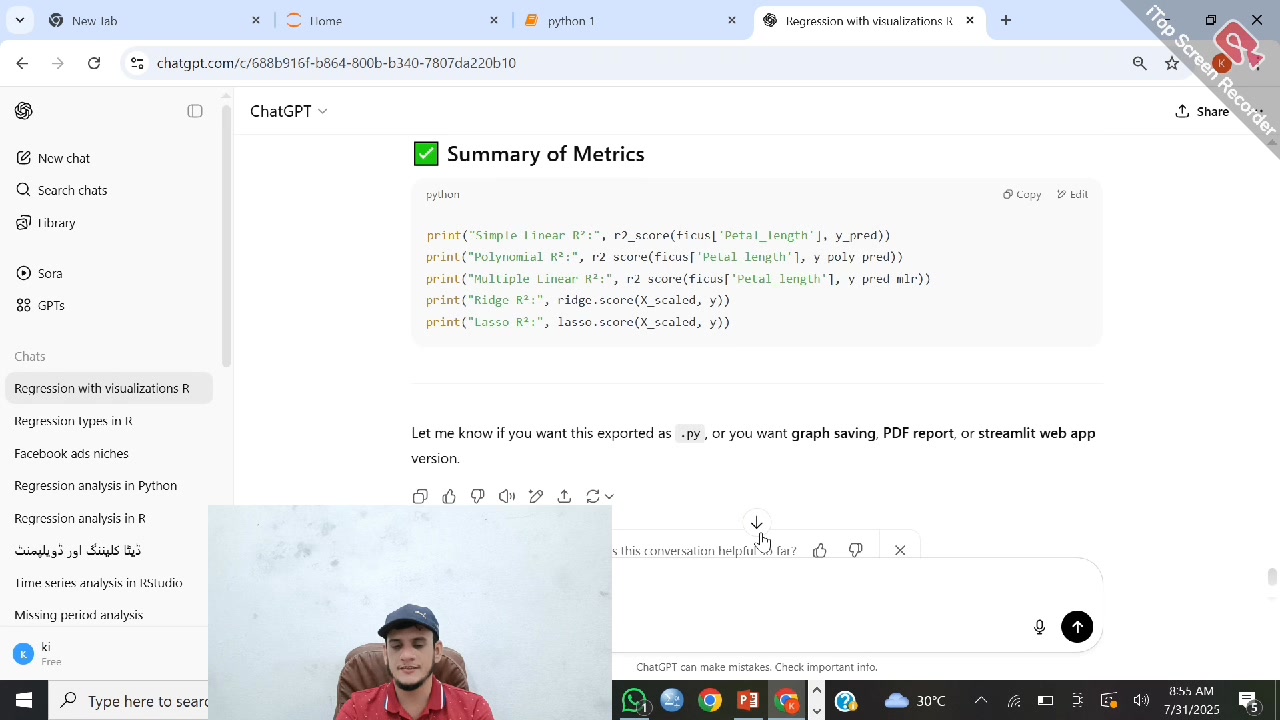Show hidden system tray icons
This screenshot has height=720, width=1280.
980,701
